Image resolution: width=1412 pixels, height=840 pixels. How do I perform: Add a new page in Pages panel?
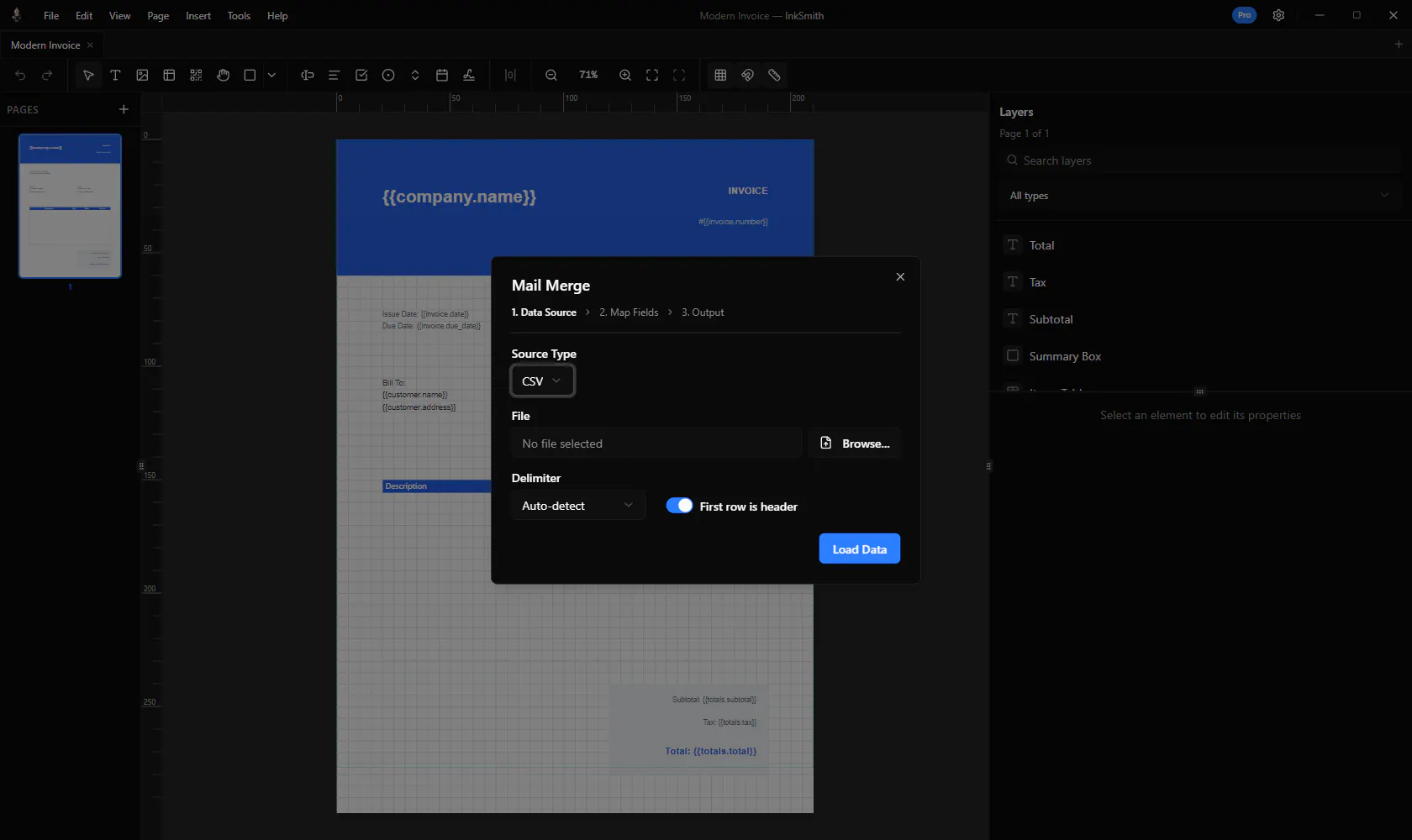pos(124,109)
